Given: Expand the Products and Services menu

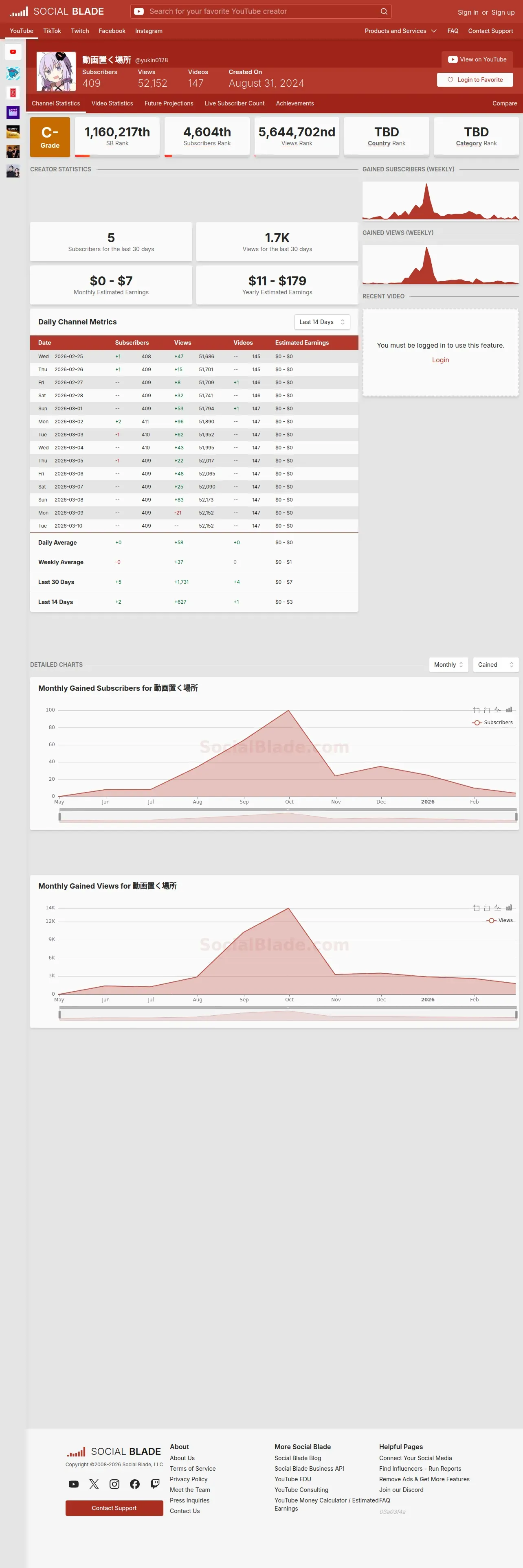Looking at the screenshot, I should point(401,31).
